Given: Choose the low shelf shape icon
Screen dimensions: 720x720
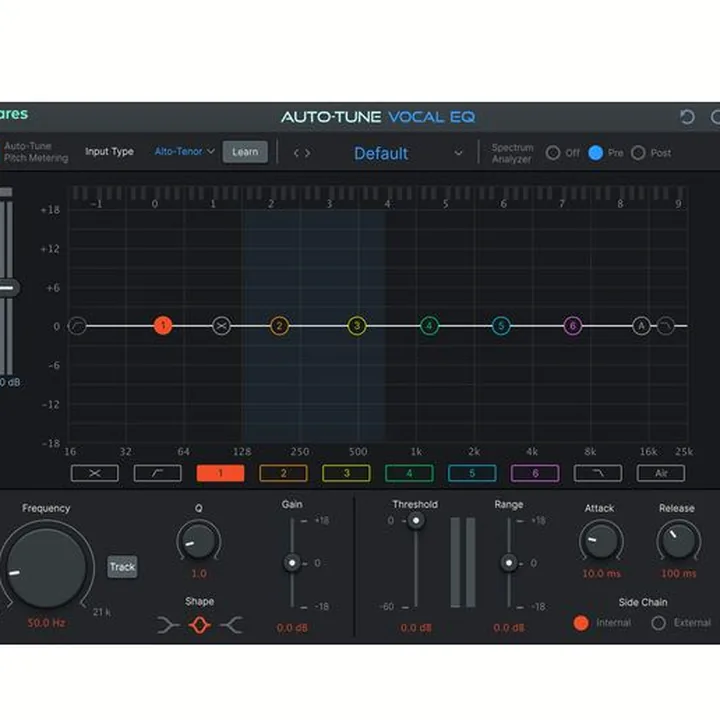Looking at the screenshot, I should coord(168,625).
